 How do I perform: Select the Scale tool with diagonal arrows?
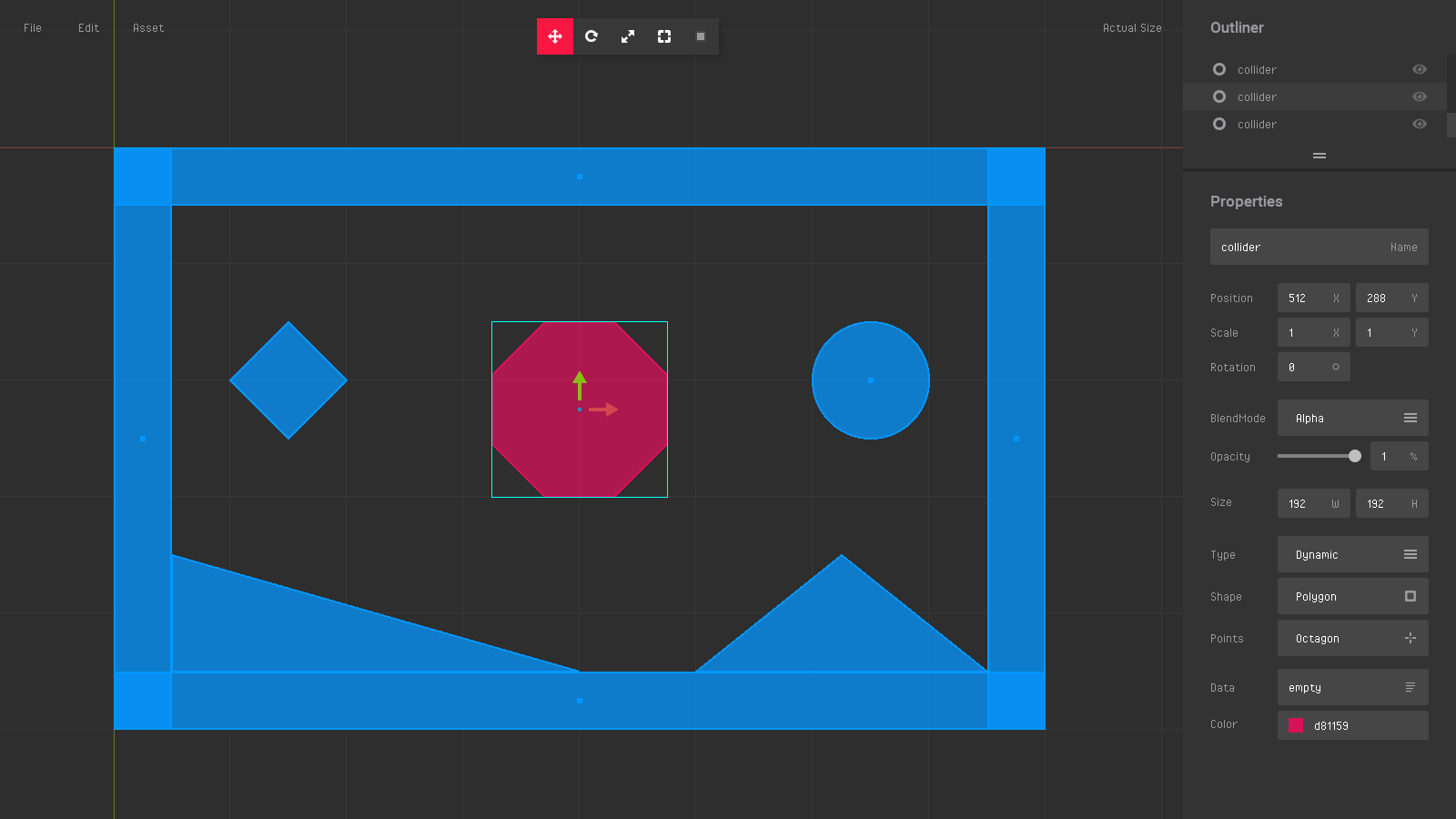tap(628, 36)
